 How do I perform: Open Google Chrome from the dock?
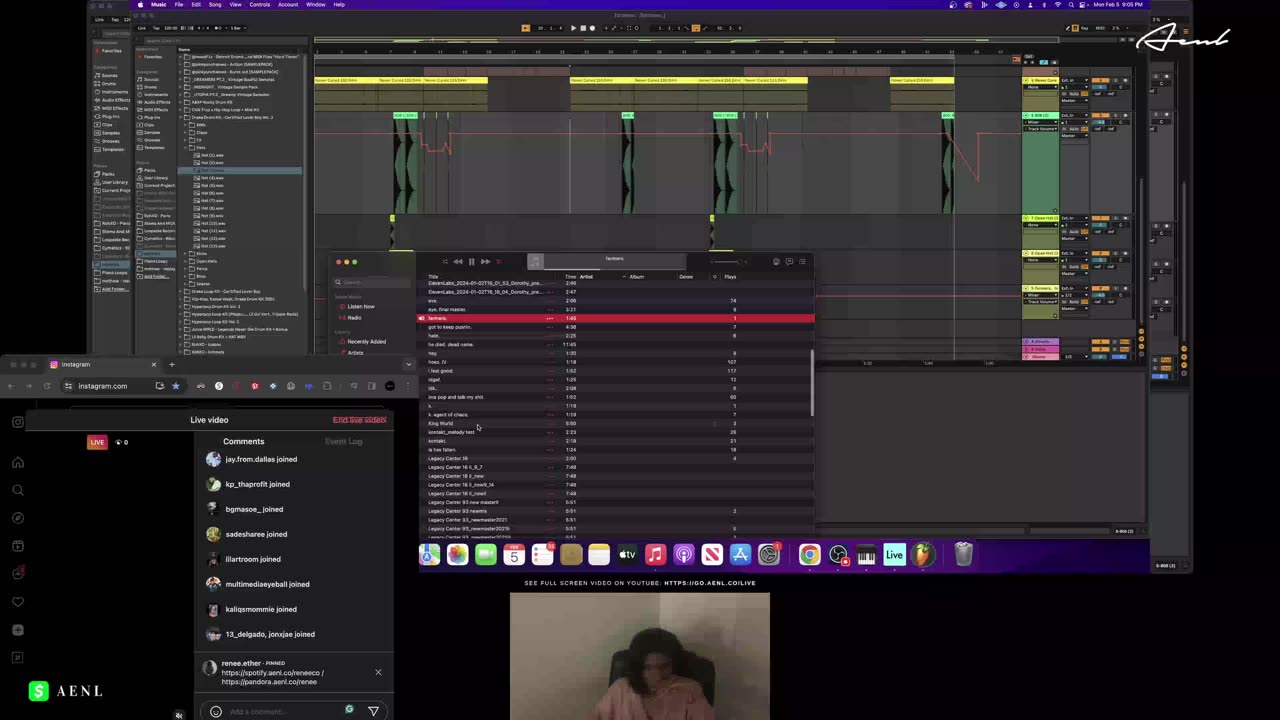coord(810,555)
